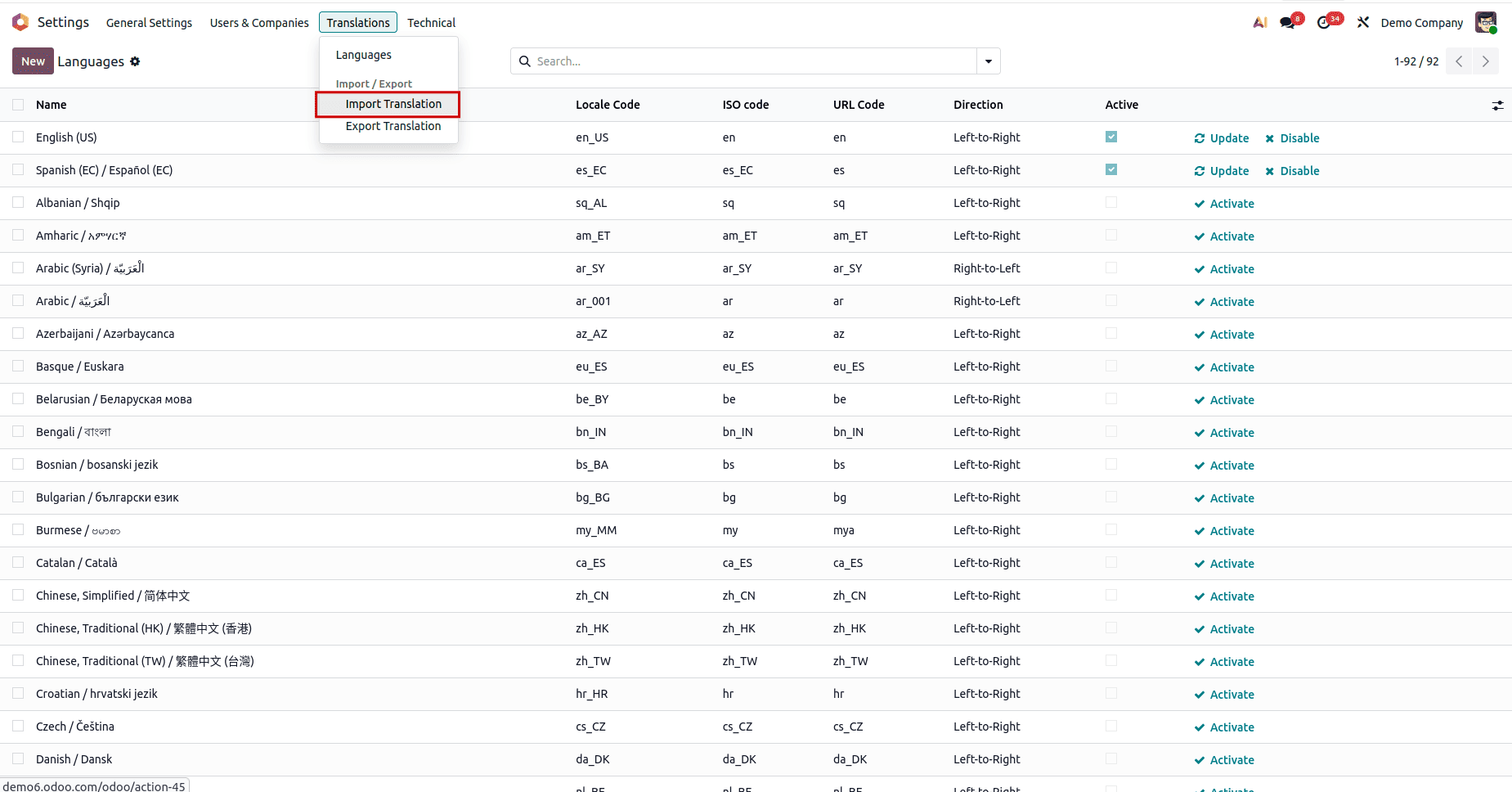Open the column visibility toggler icon
The height and width of the screenshot is (792, 1512).
[1497, 105]
